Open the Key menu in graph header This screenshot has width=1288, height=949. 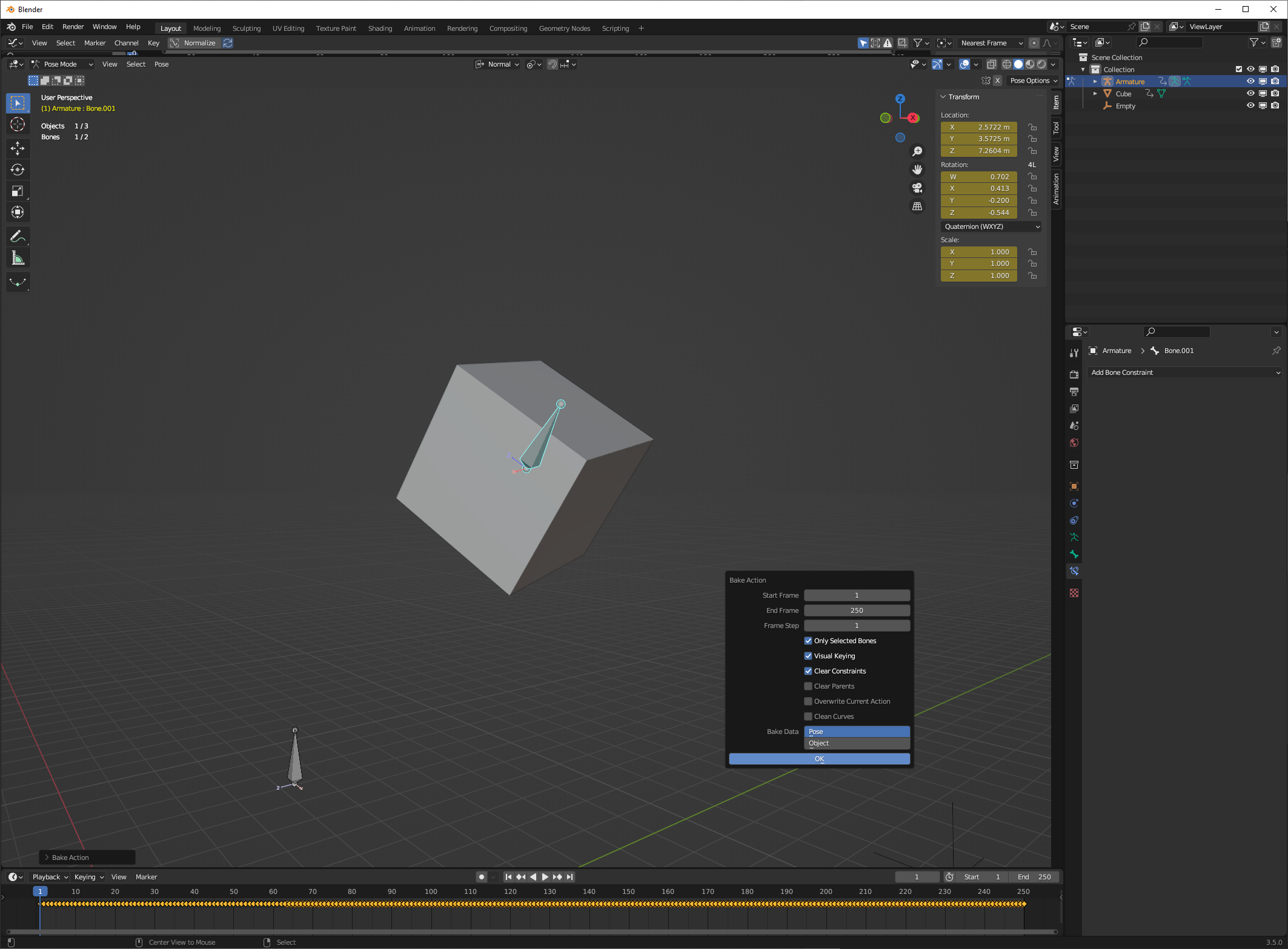tap(153, 43)
